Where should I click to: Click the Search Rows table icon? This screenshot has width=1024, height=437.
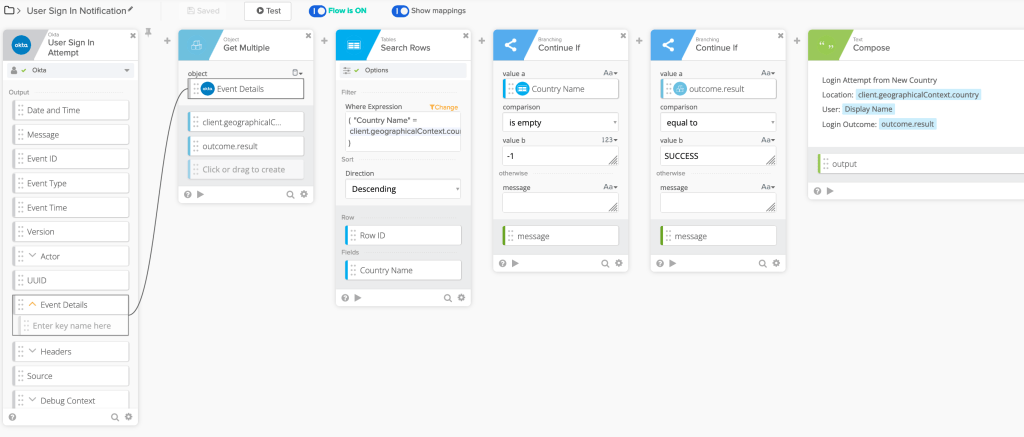354,45
